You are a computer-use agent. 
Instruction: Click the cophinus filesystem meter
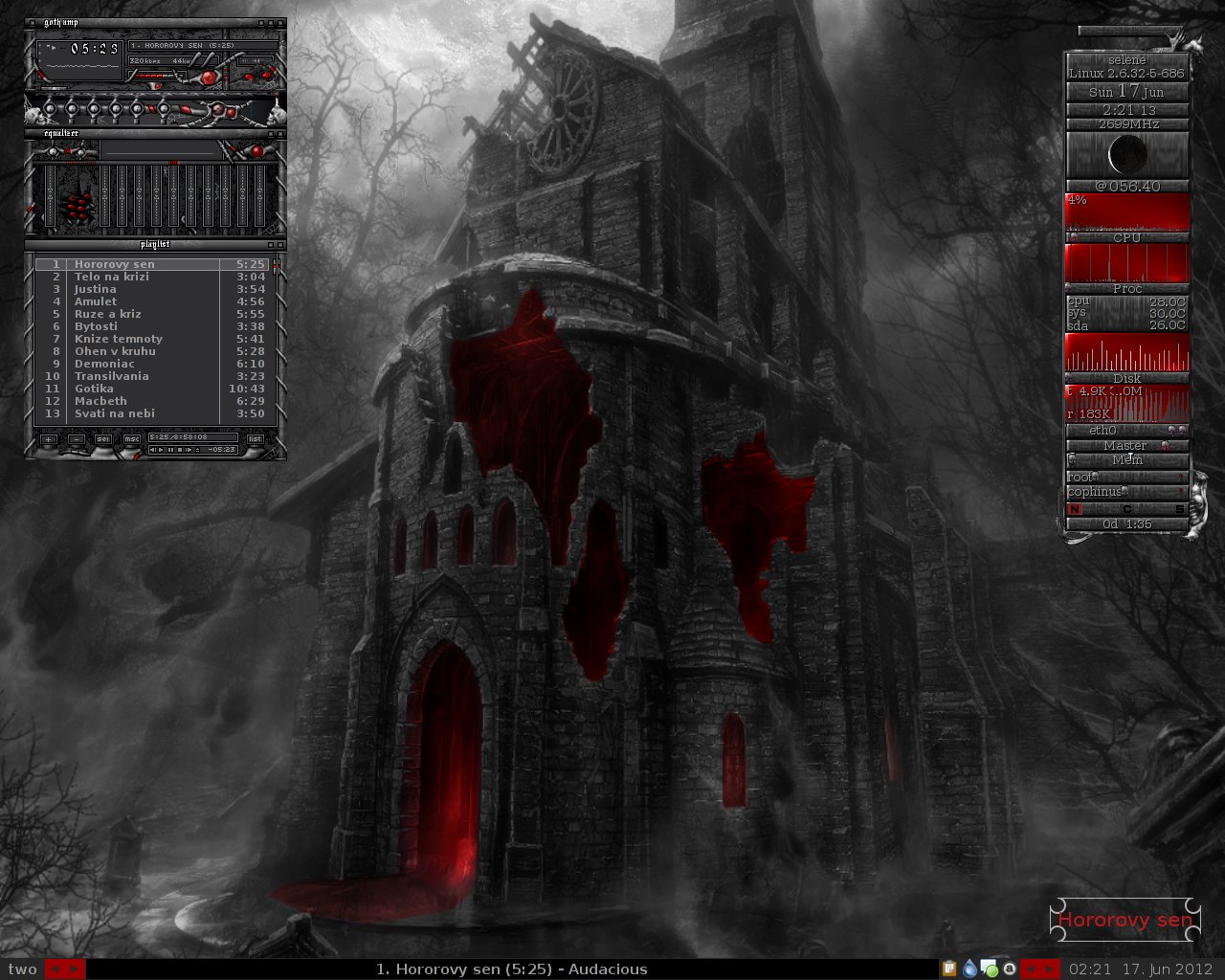pos(1127,492)
